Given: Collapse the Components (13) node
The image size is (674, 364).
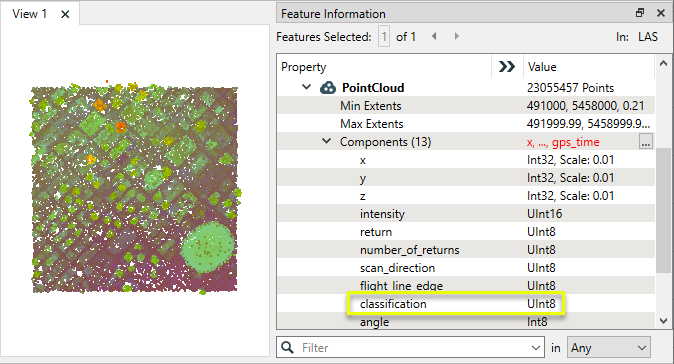Looking at the screenshot, I should (x=327, y=141).
